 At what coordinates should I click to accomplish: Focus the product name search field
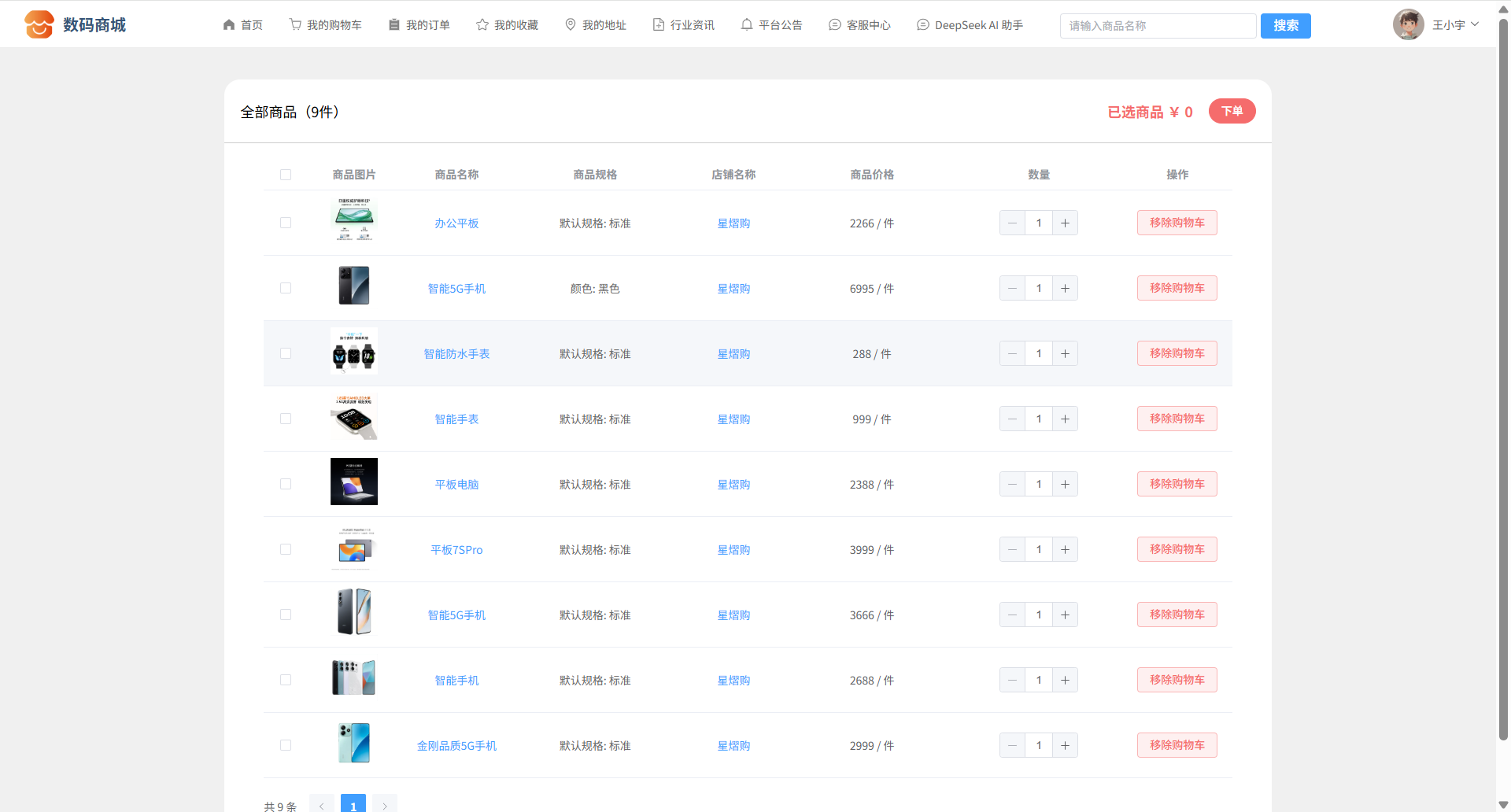1158,26
